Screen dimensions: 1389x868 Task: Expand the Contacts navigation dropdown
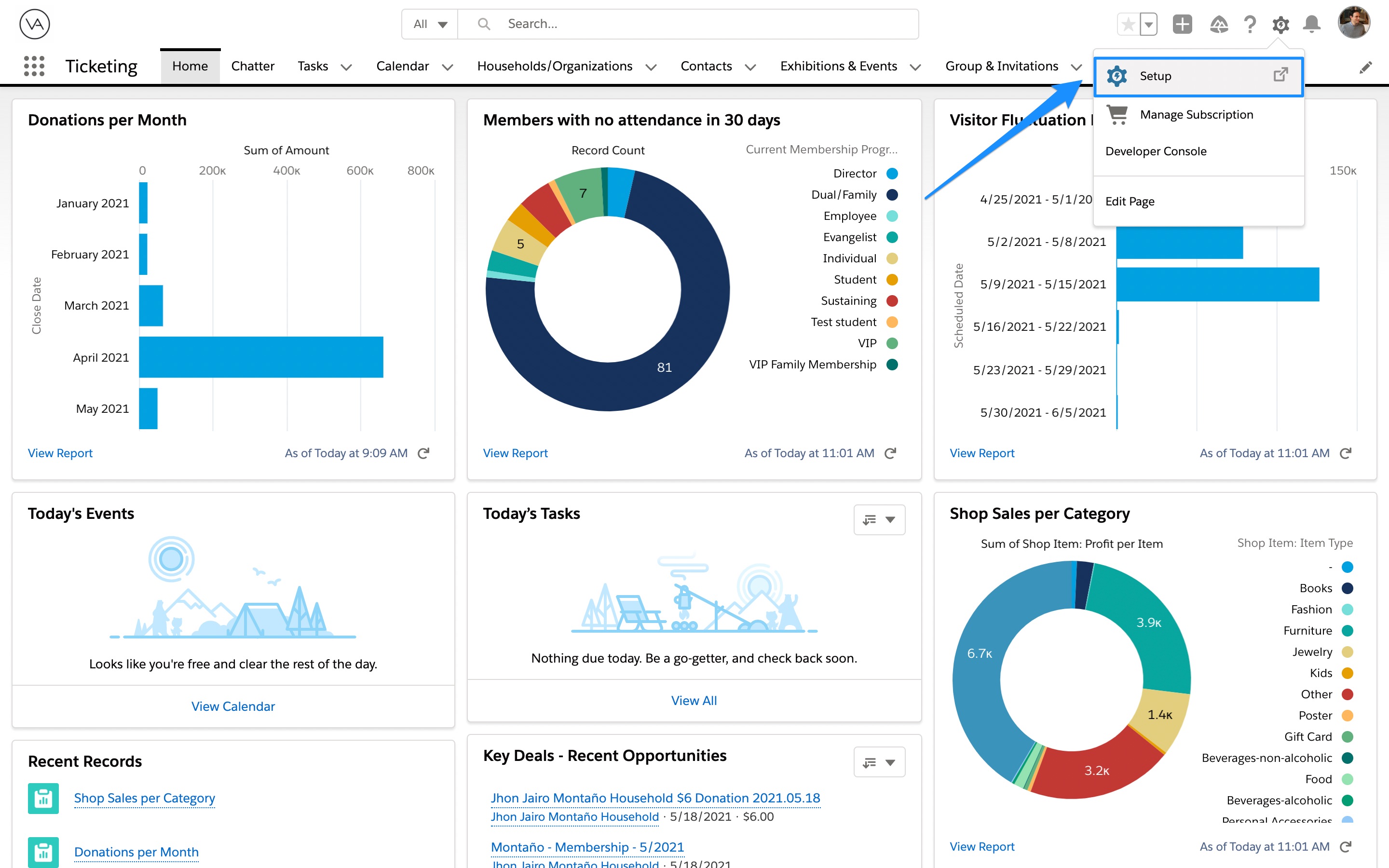coord(751,67)
